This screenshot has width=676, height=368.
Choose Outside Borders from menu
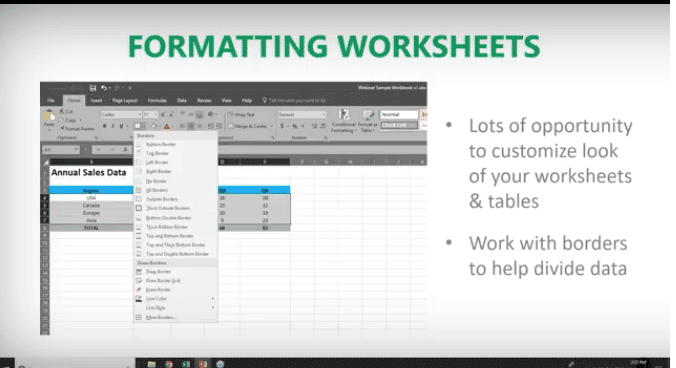point(175,199)
